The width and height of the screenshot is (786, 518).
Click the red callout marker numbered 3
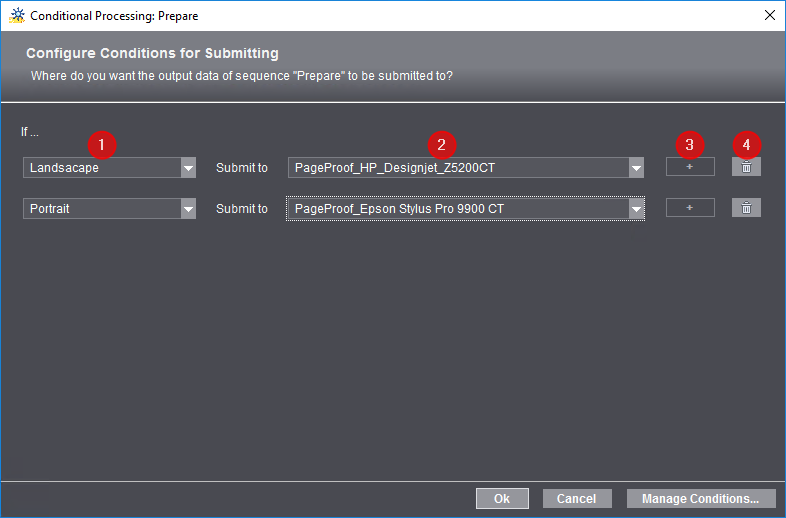click(x=689, y=144)
